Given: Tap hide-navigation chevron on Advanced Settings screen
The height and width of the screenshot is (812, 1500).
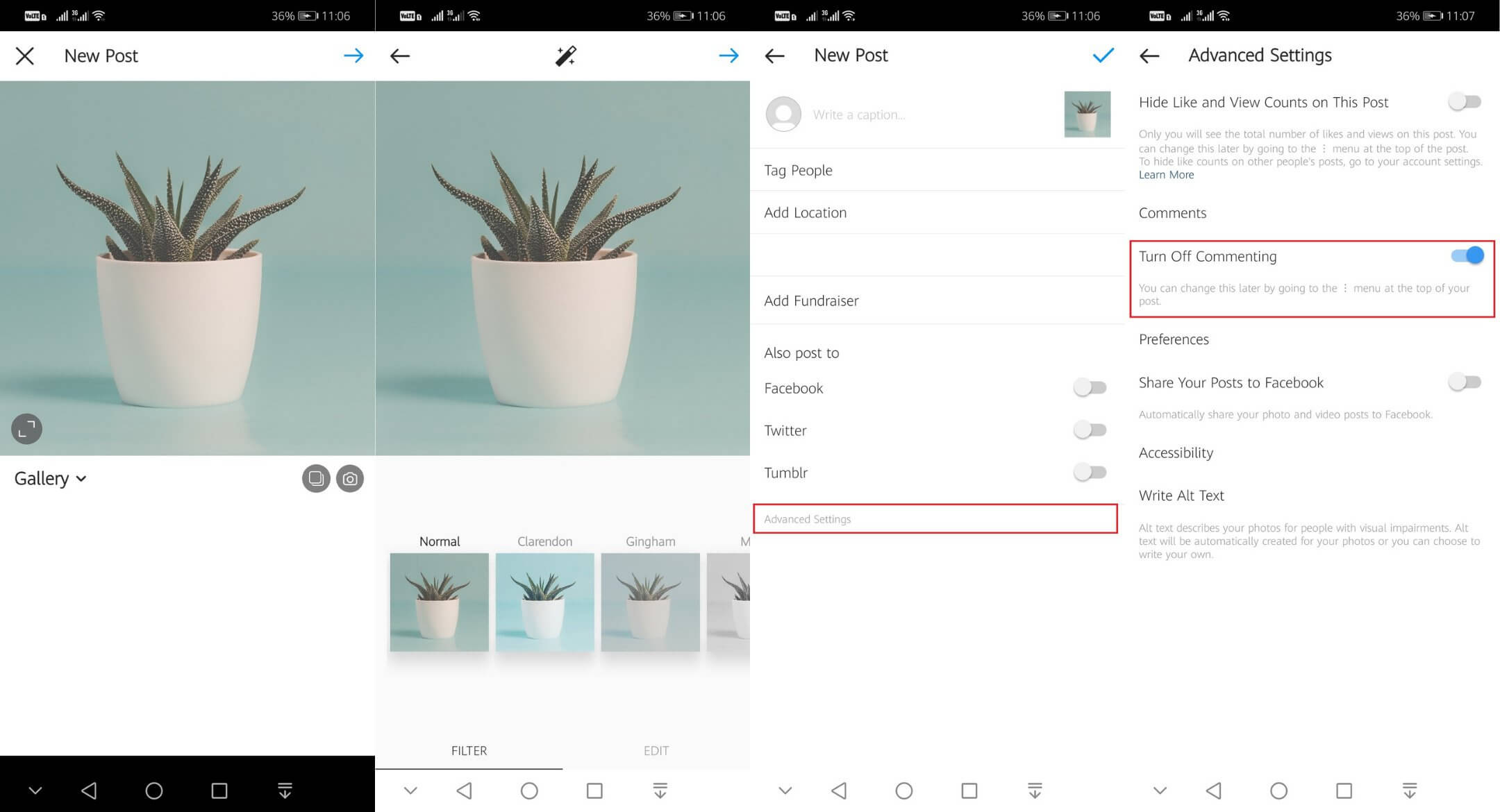Looking at the screenshot, I should tap(1160, 790).
